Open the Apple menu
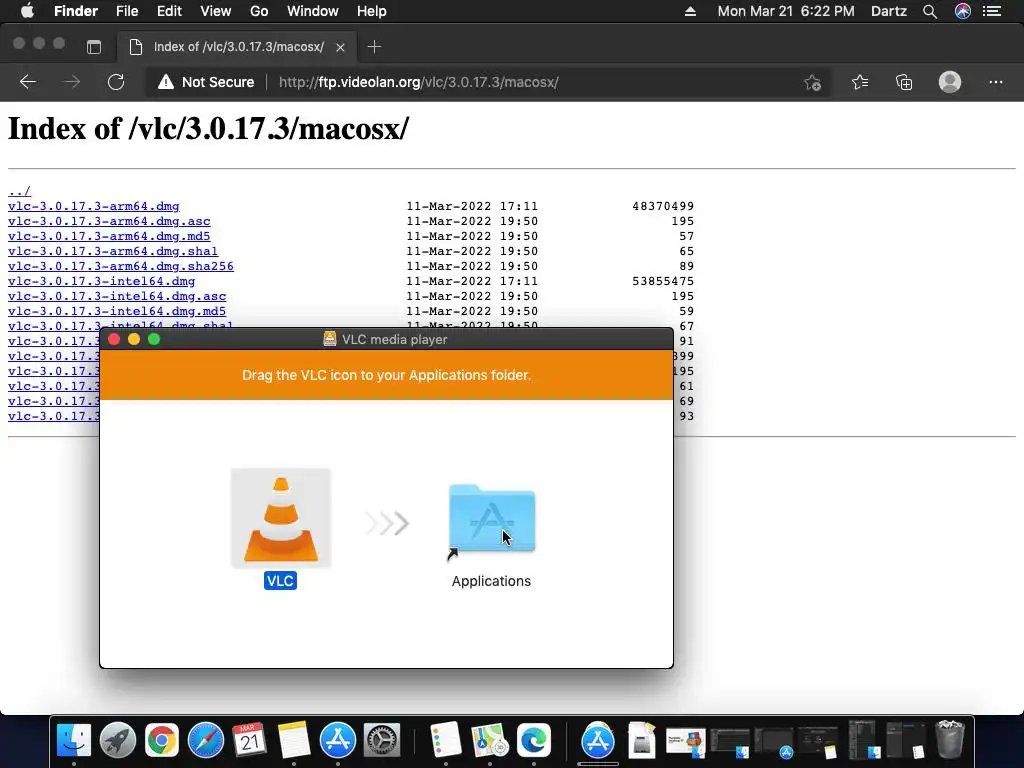1024x768 pixels. pos(27,11)
